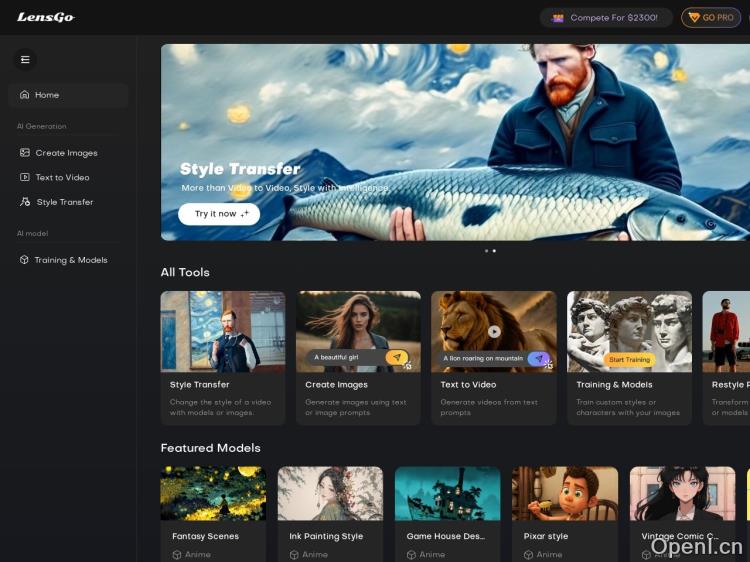This screenshot has width=750, height=562.
Task: Open the Style Transfer tool card
Action: [222, 357]
